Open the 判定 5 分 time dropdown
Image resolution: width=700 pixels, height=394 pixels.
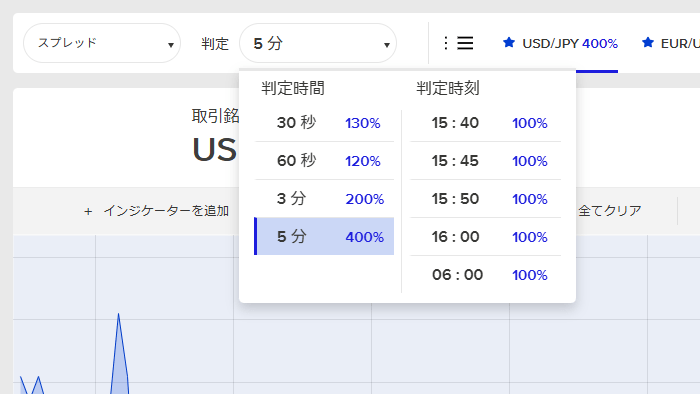pyautogui.click(x=318, y=43)
